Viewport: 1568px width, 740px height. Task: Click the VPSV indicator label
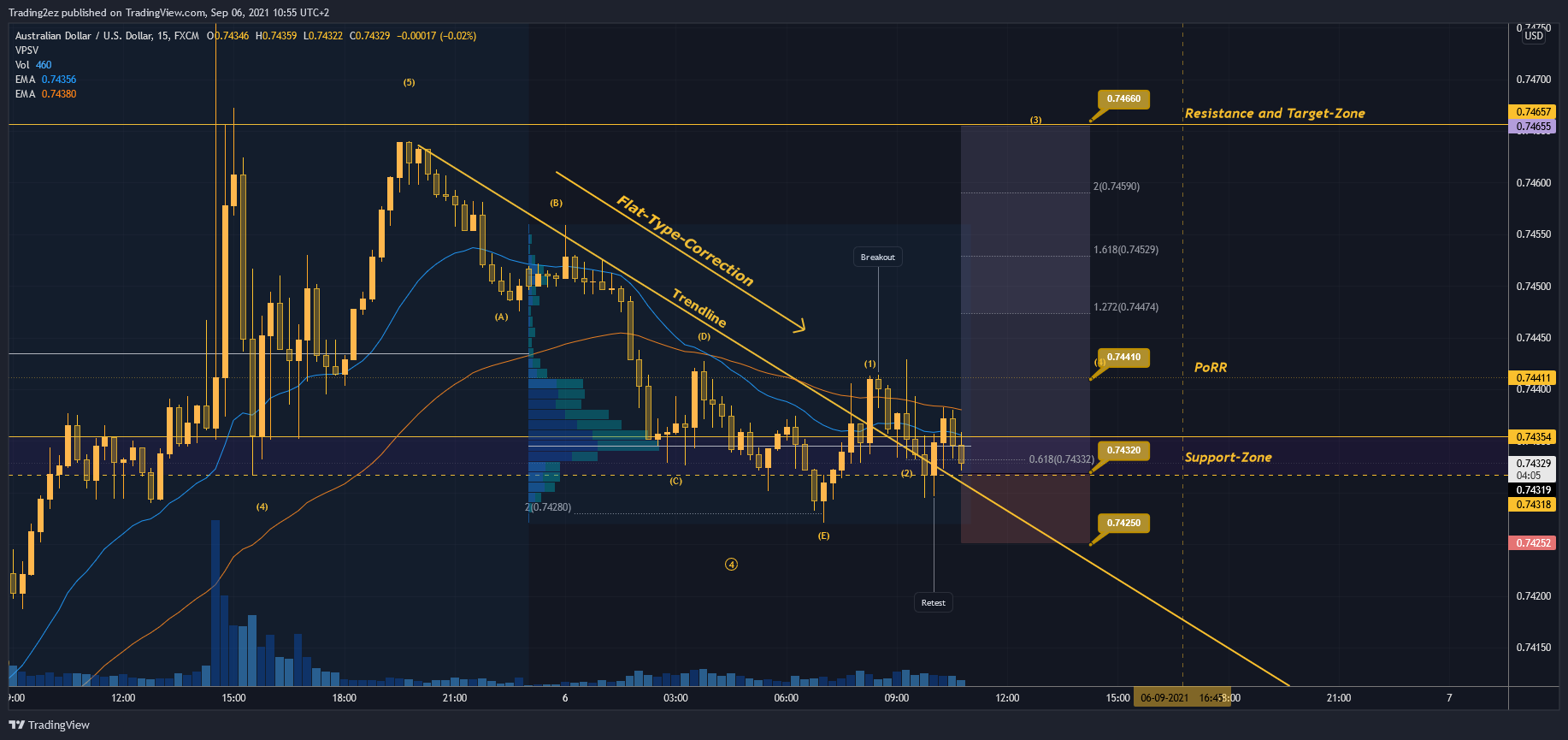pos(27,50)
